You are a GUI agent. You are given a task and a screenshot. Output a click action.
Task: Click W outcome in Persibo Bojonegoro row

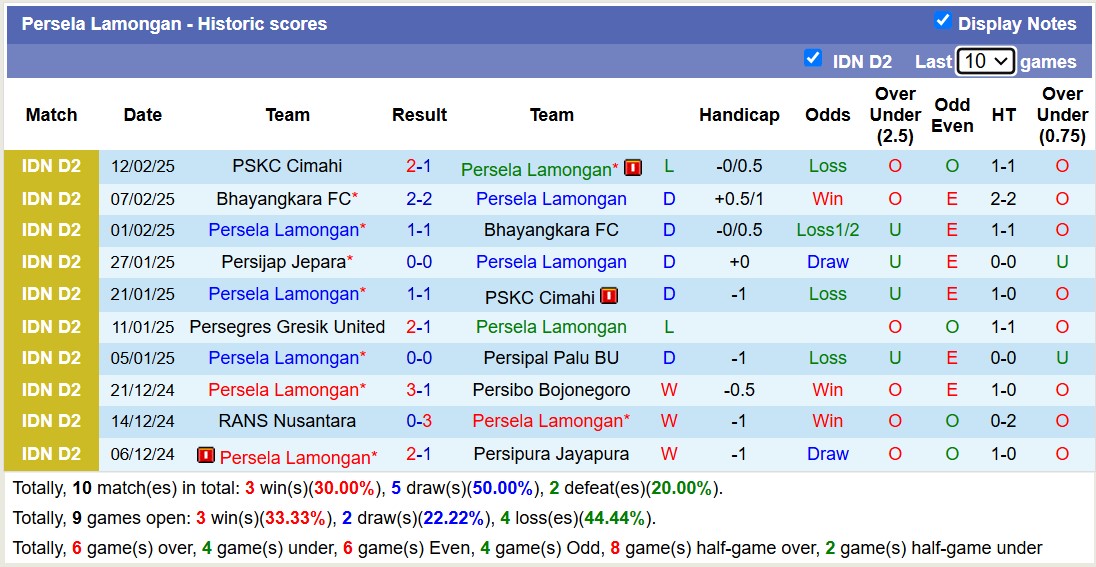[669, 390]
